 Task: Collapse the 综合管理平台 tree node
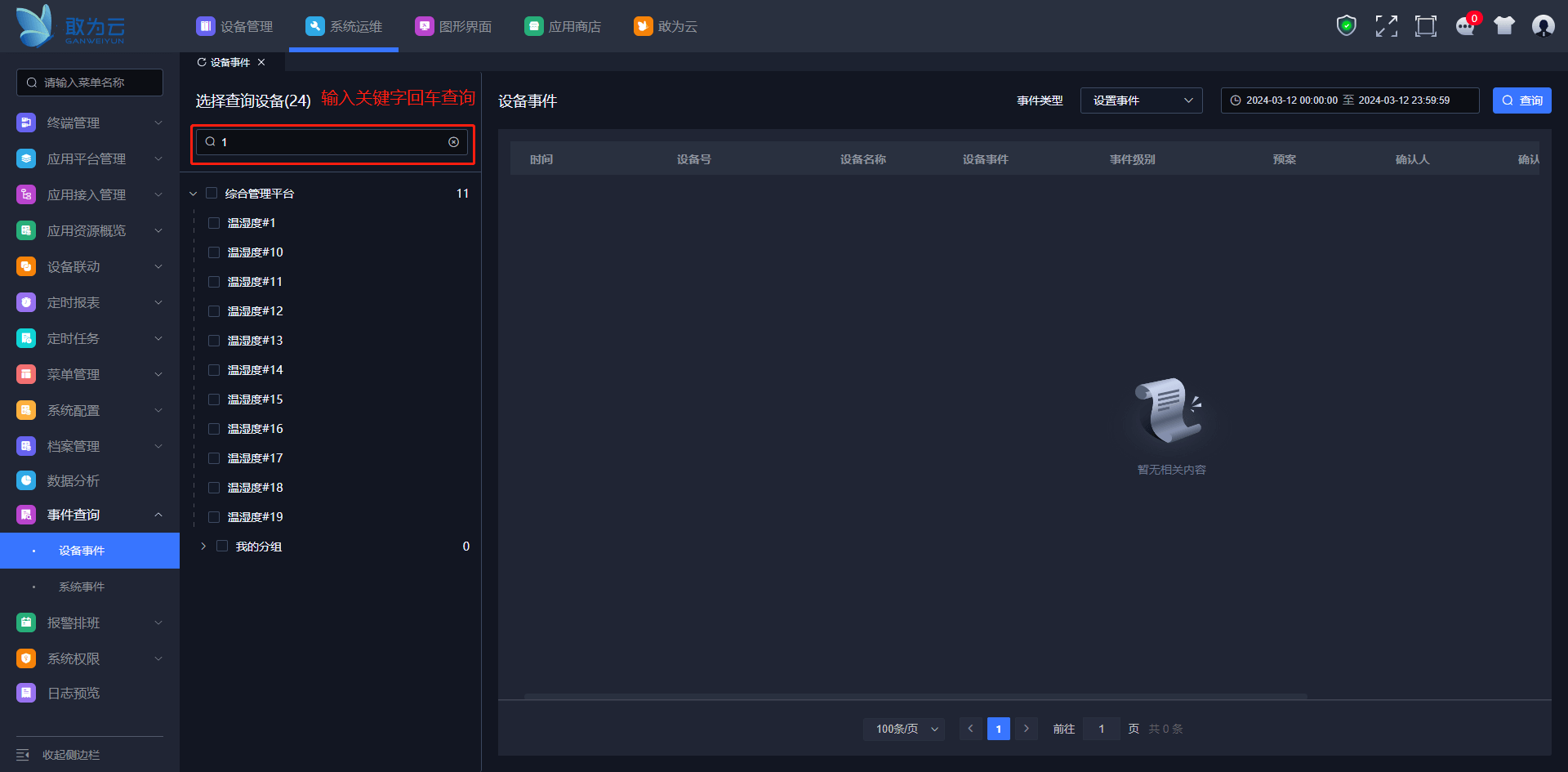(194, 194)
